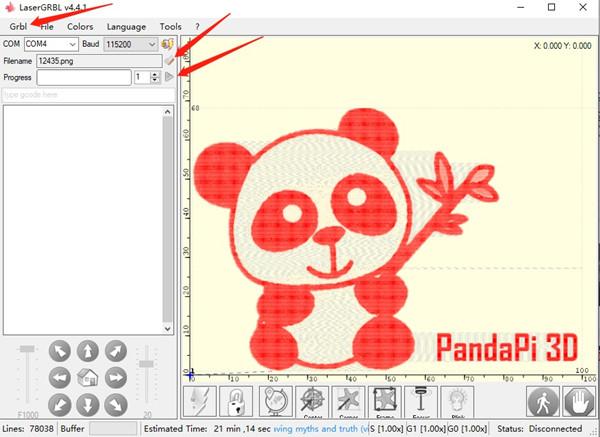
Task: Click the panda preview image in canvas
Action: coord(346,239)
